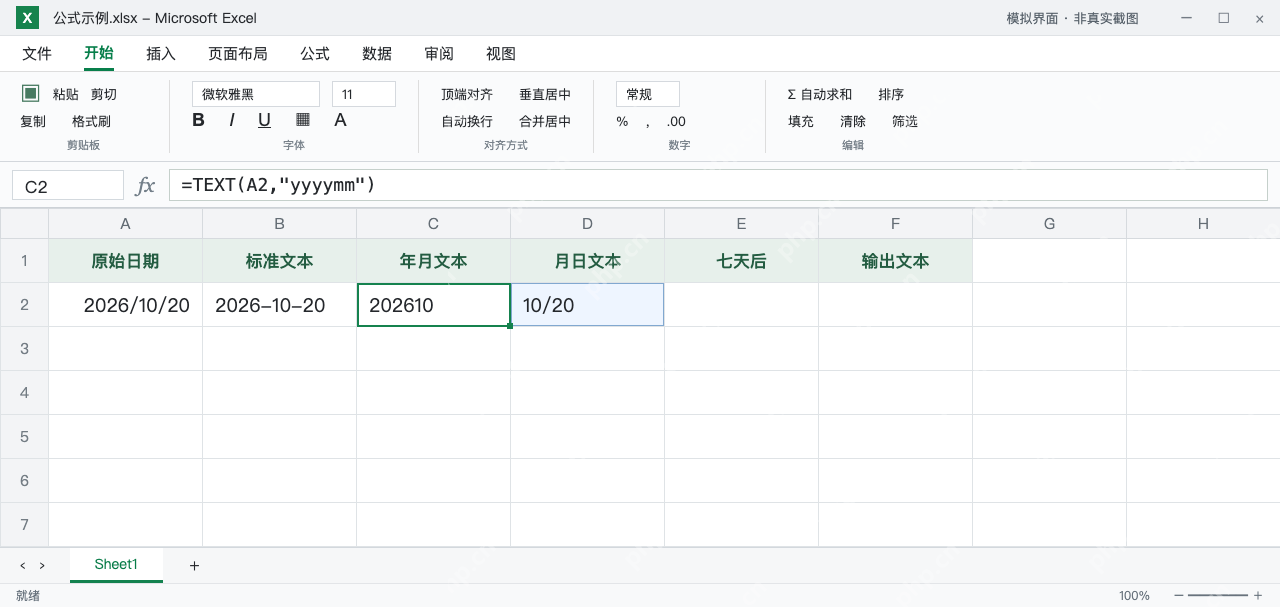
Task: Open the cell borders grid icon
Action: 303,119
